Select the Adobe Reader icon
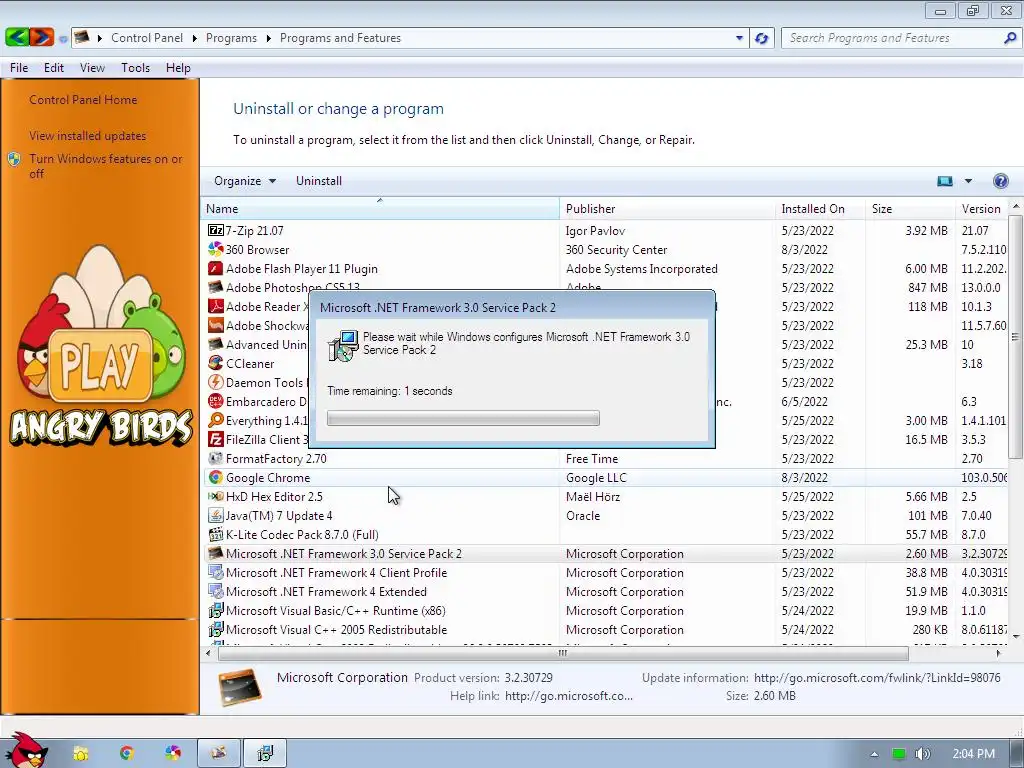1024x768 pixels. coord(216,306)
